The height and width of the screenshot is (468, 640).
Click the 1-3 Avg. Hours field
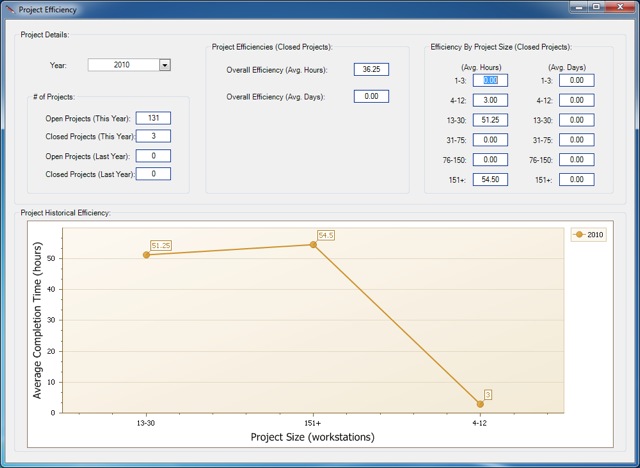tap(491, 80)
